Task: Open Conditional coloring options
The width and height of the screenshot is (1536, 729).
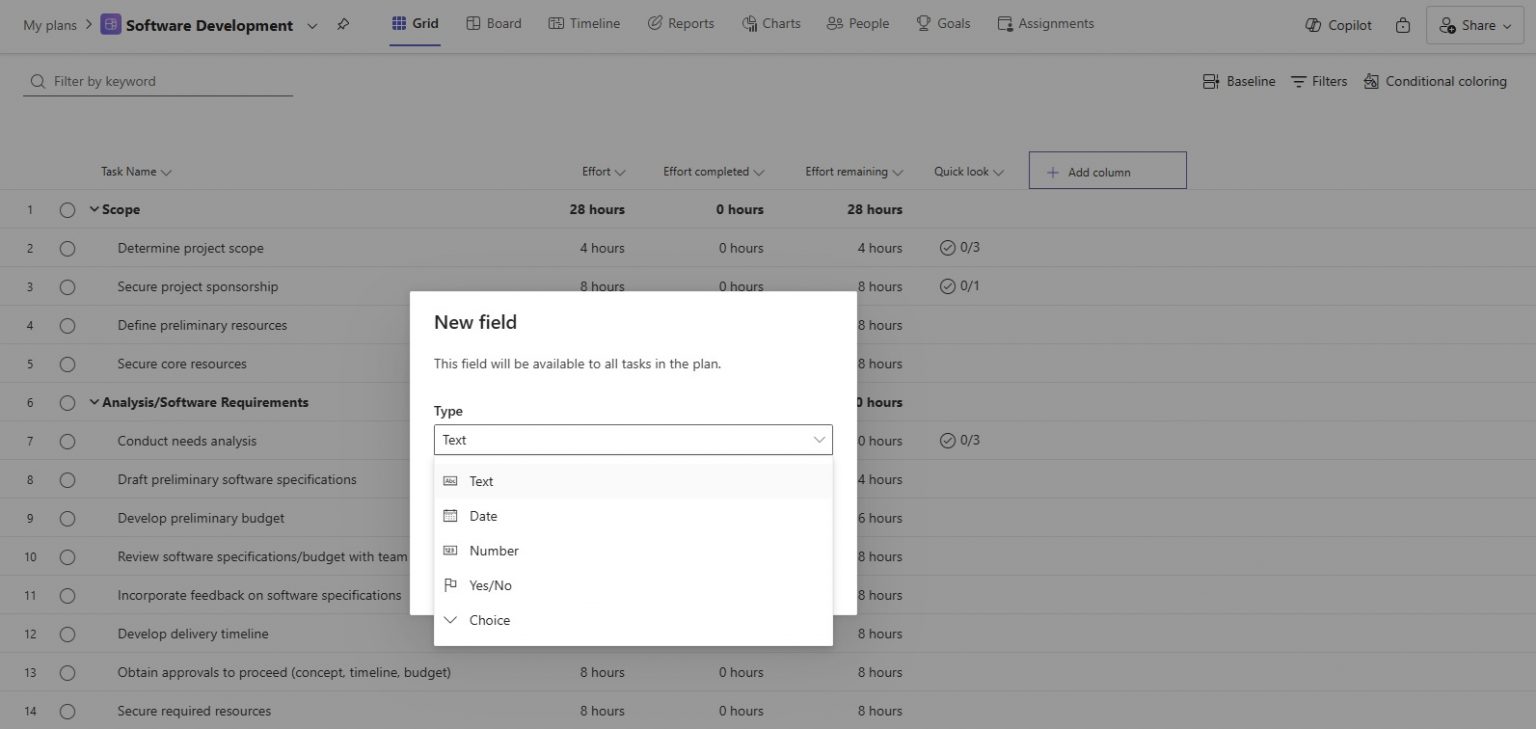Action: tap(1435, 81)
